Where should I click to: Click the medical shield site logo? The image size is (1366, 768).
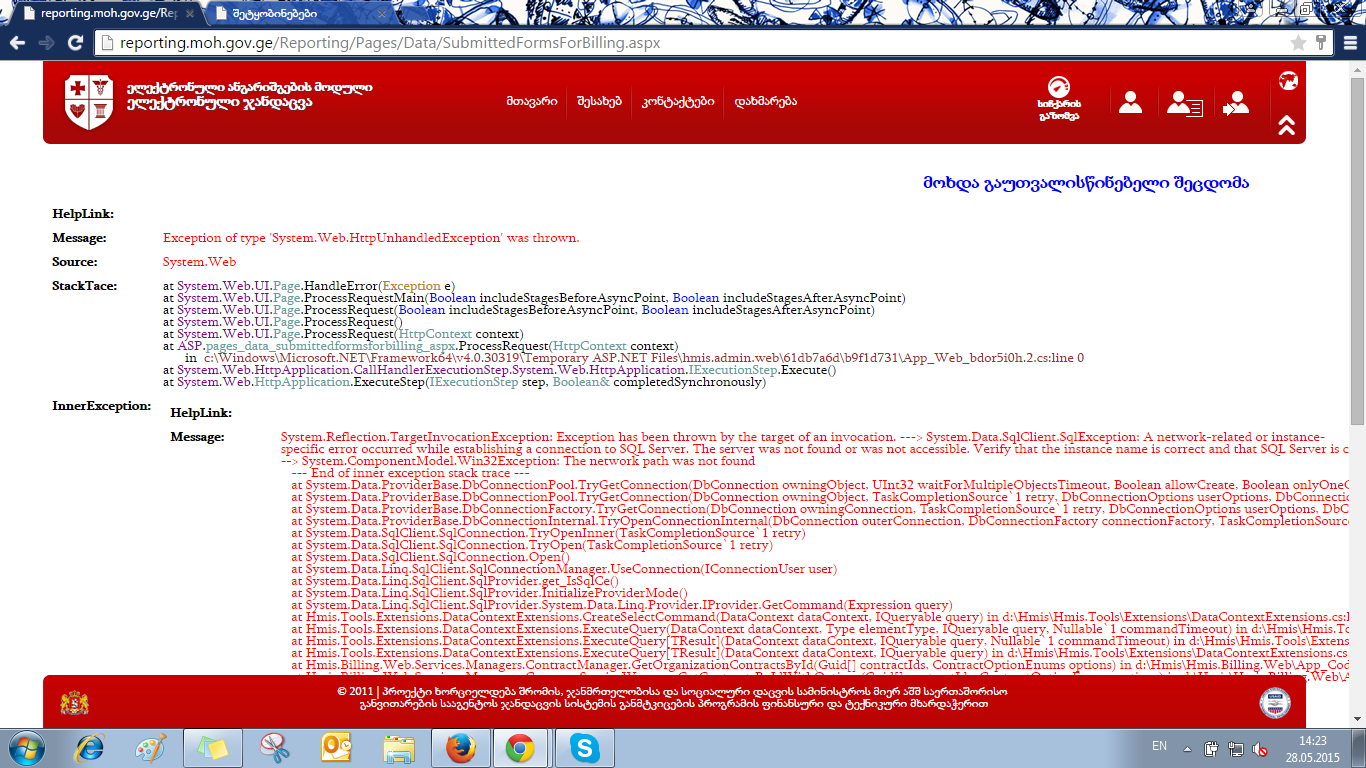pos(88,102)
